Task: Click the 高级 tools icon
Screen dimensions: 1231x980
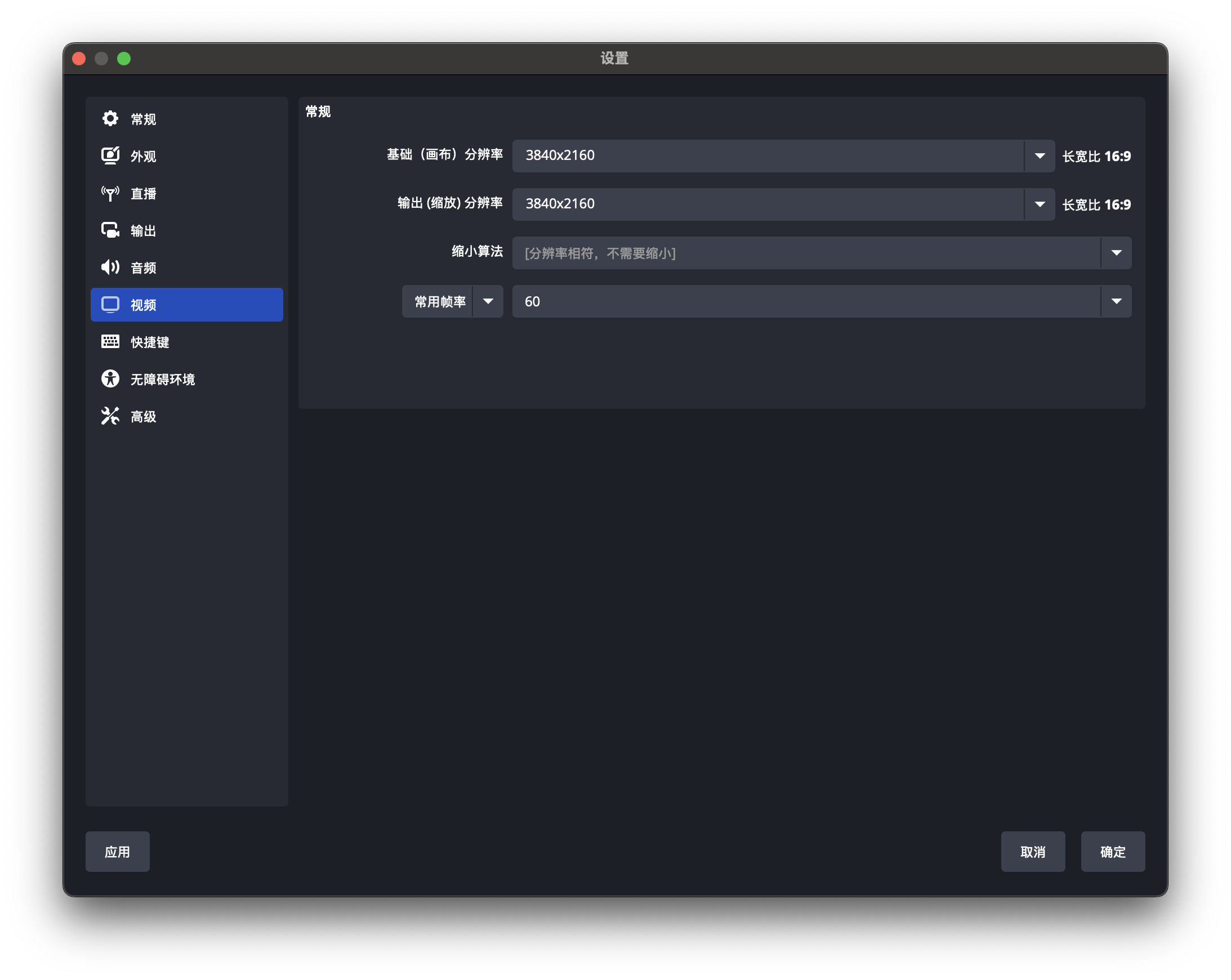Action: tap(110, 416)
